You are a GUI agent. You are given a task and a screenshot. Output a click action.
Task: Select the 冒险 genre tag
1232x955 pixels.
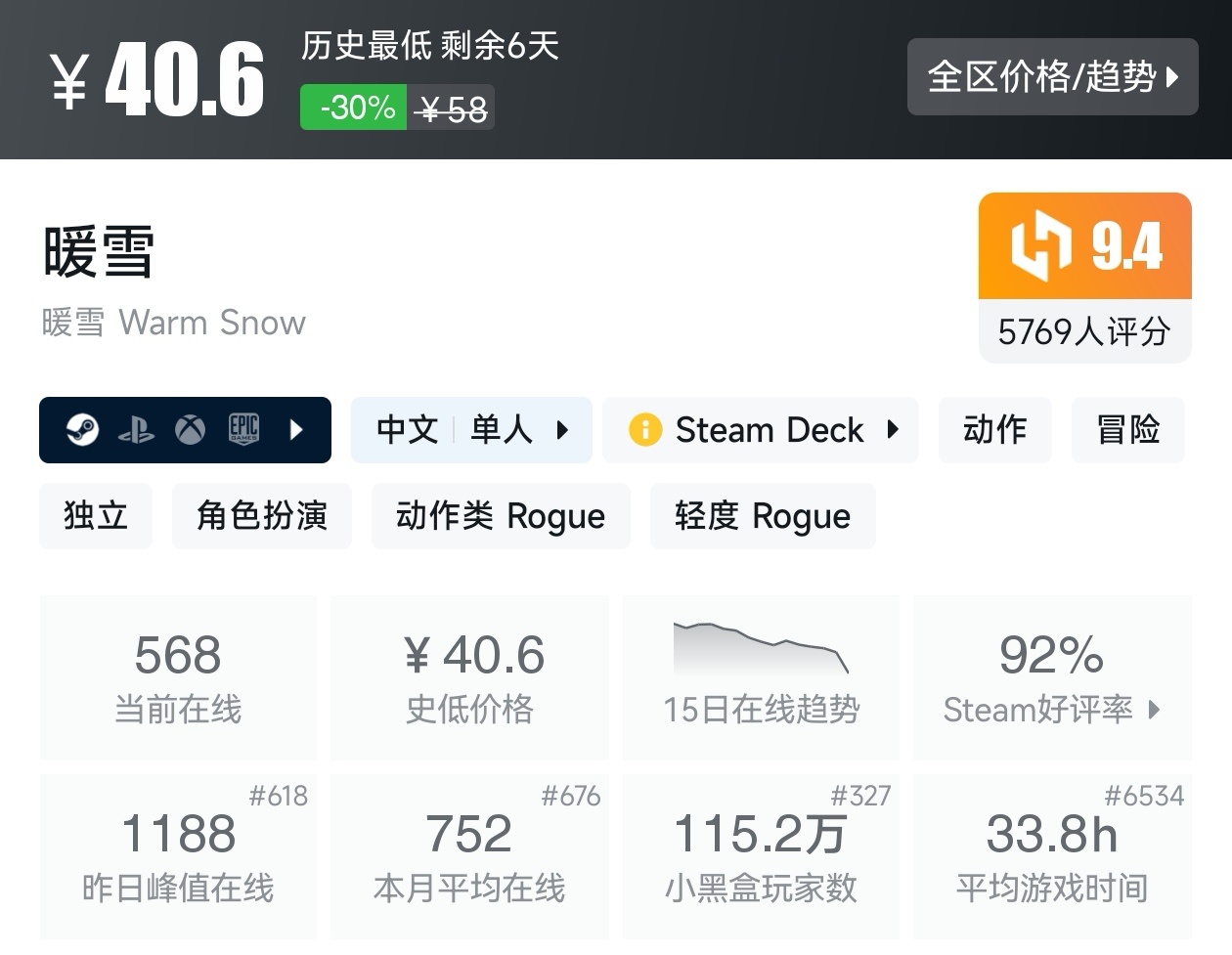point(1127,430)
